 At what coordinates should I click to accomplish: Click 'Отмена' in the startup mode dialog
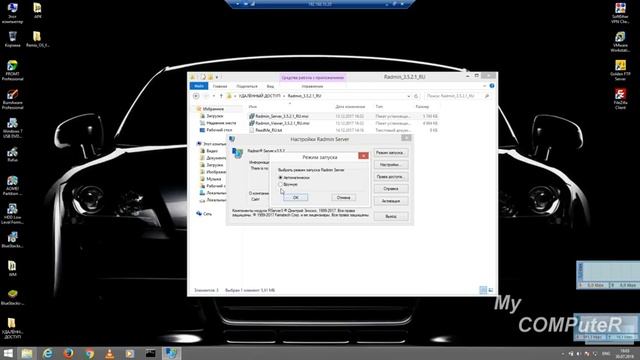(x=344, y=198)
